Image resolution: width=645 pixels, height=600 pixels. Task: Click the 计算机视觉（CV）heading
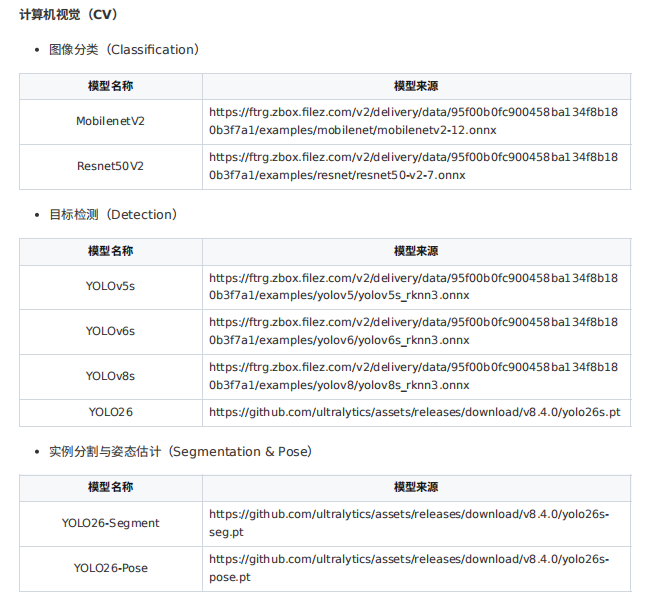[x=69, y=15]
